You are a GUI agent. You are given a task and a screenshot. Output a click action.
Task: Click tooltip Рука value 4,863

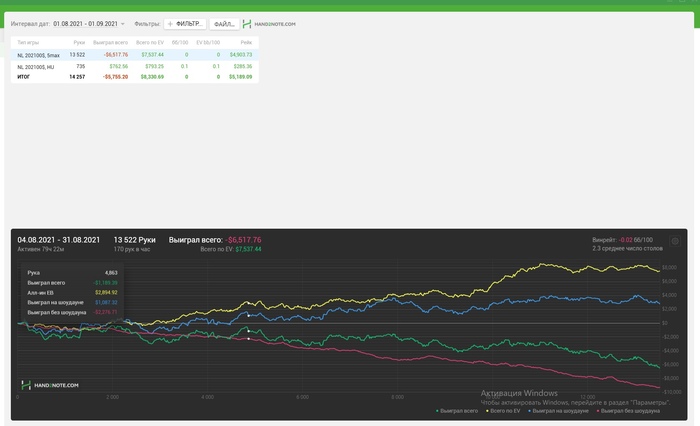(111, 273)
